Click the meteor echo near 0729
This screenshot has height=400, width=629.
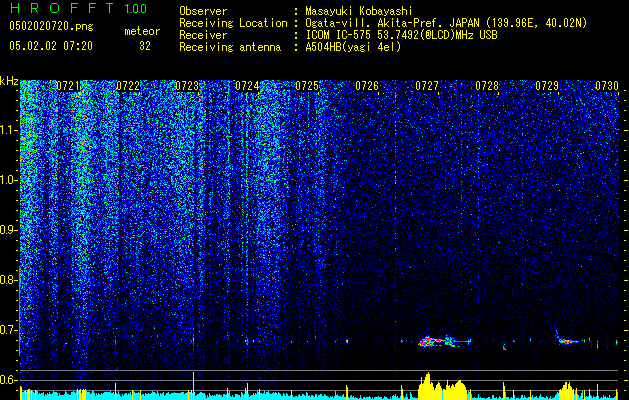[x=568, y=341]
